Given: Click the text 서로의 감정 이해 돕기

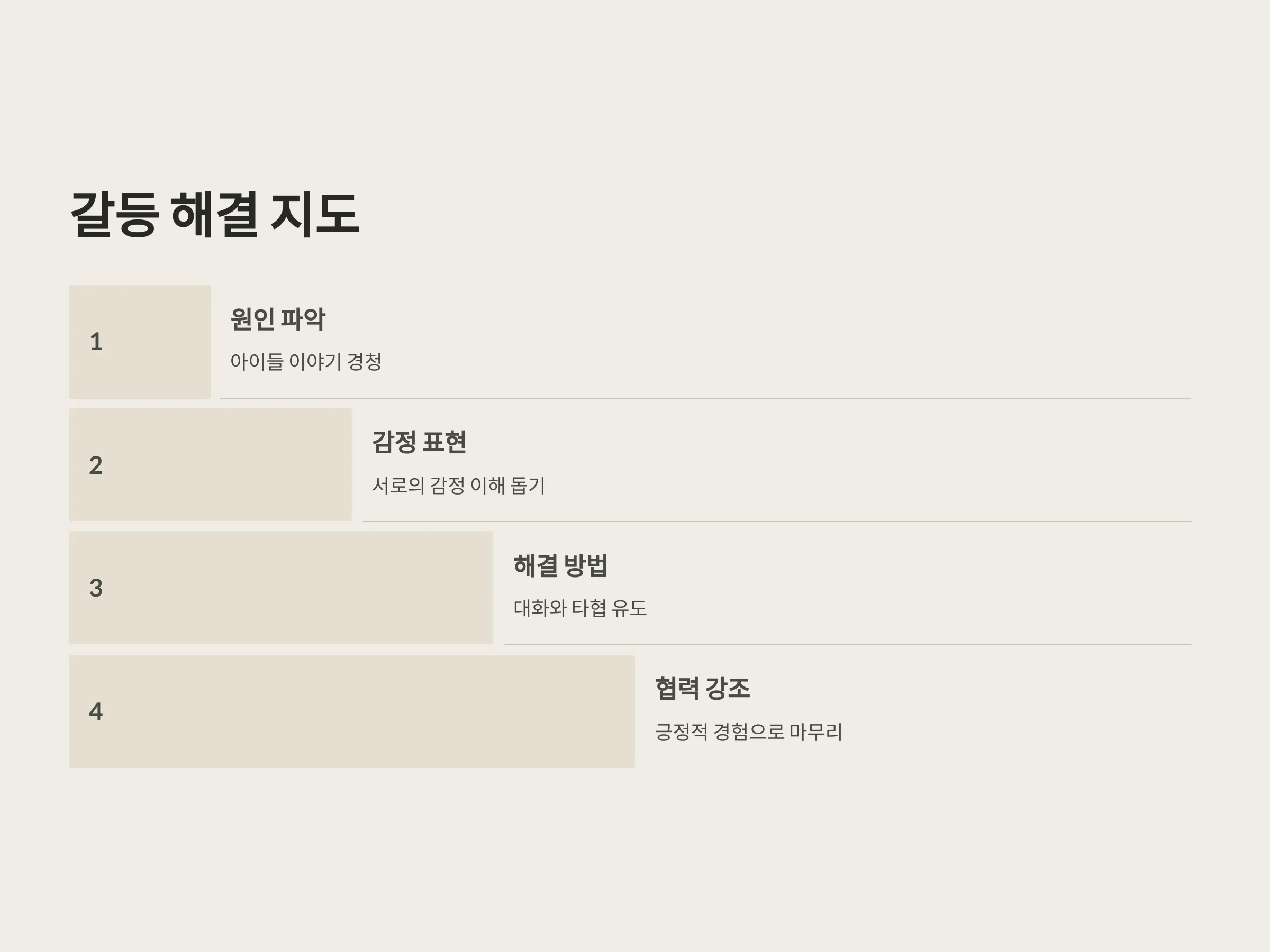Looking at the screenshot, I should [x=458, y=486].
